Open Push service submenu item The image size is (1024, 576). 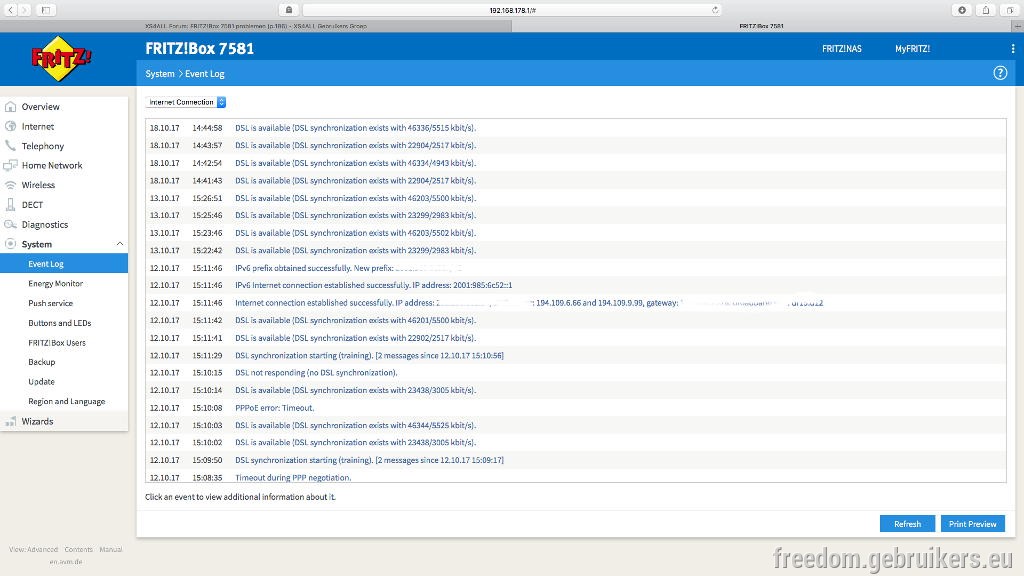click(x=50, y=303)
